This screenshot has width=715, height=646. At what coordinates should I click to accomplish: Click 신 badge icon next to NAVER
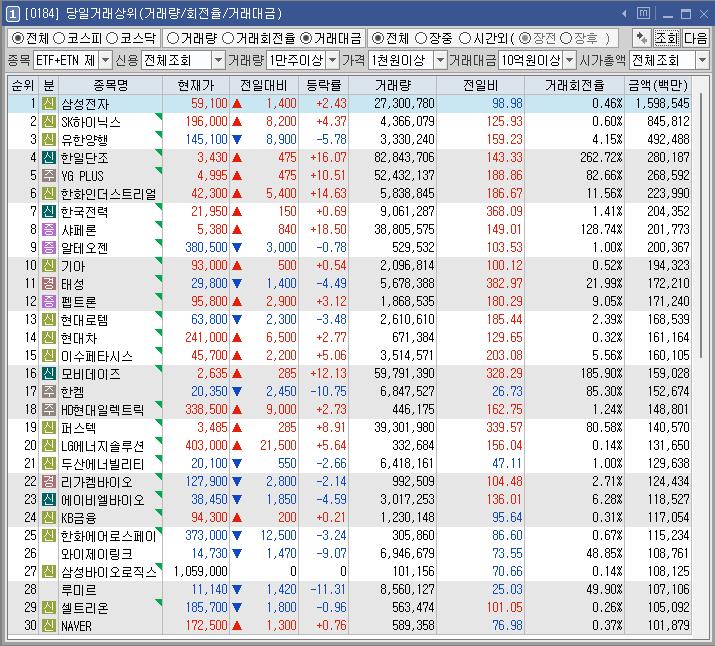[49, 625]
